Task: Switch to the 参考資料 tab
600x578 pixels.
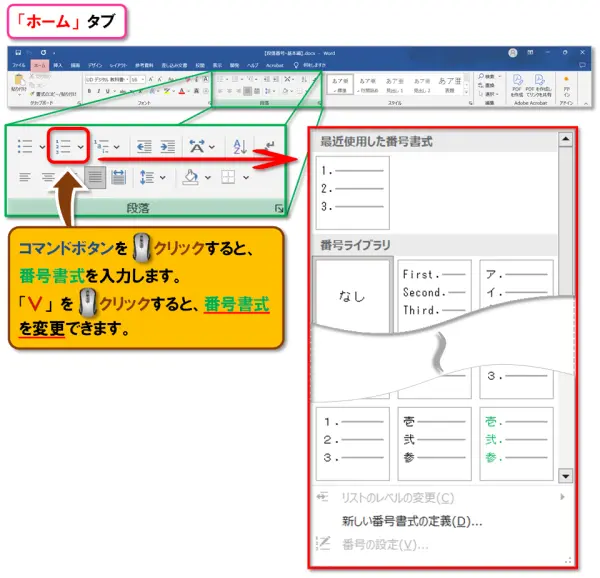Action: [x=144, y=65]
